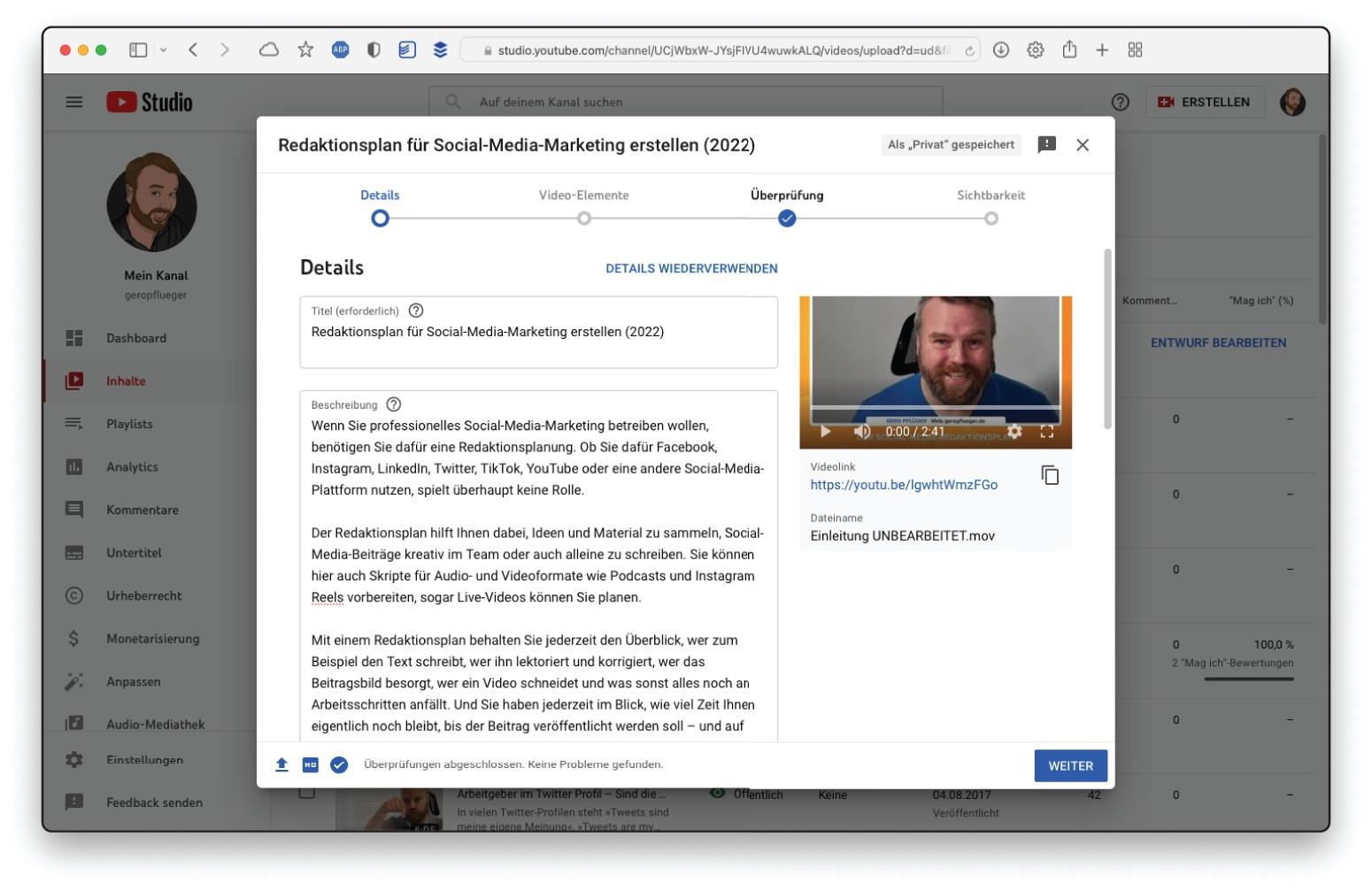Click the HD processing icon in dialog footer
This screenshot has height=891, width=1372.
pos(310,765)
